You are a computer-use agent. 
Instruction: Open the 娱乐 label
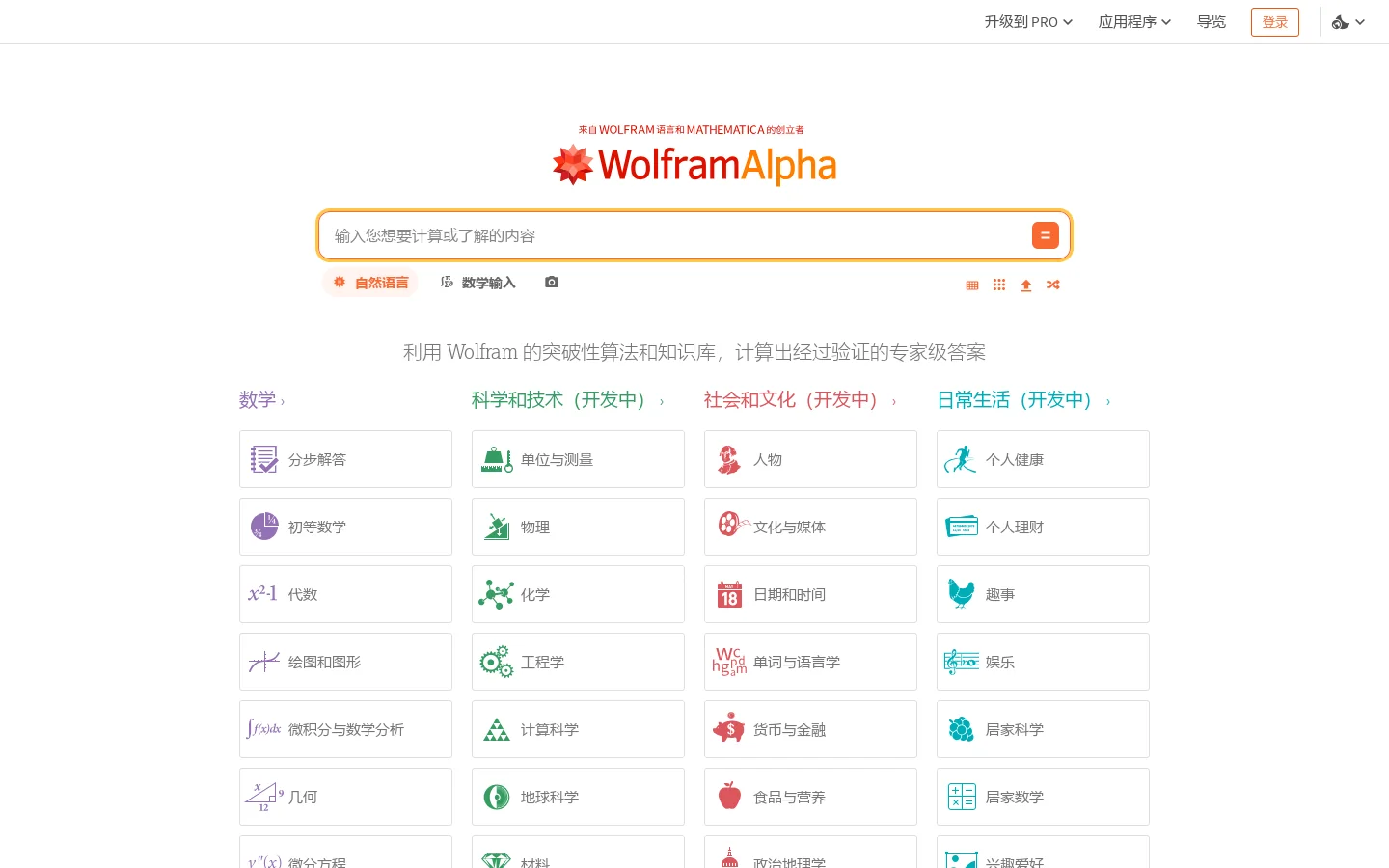point(1000,663)
